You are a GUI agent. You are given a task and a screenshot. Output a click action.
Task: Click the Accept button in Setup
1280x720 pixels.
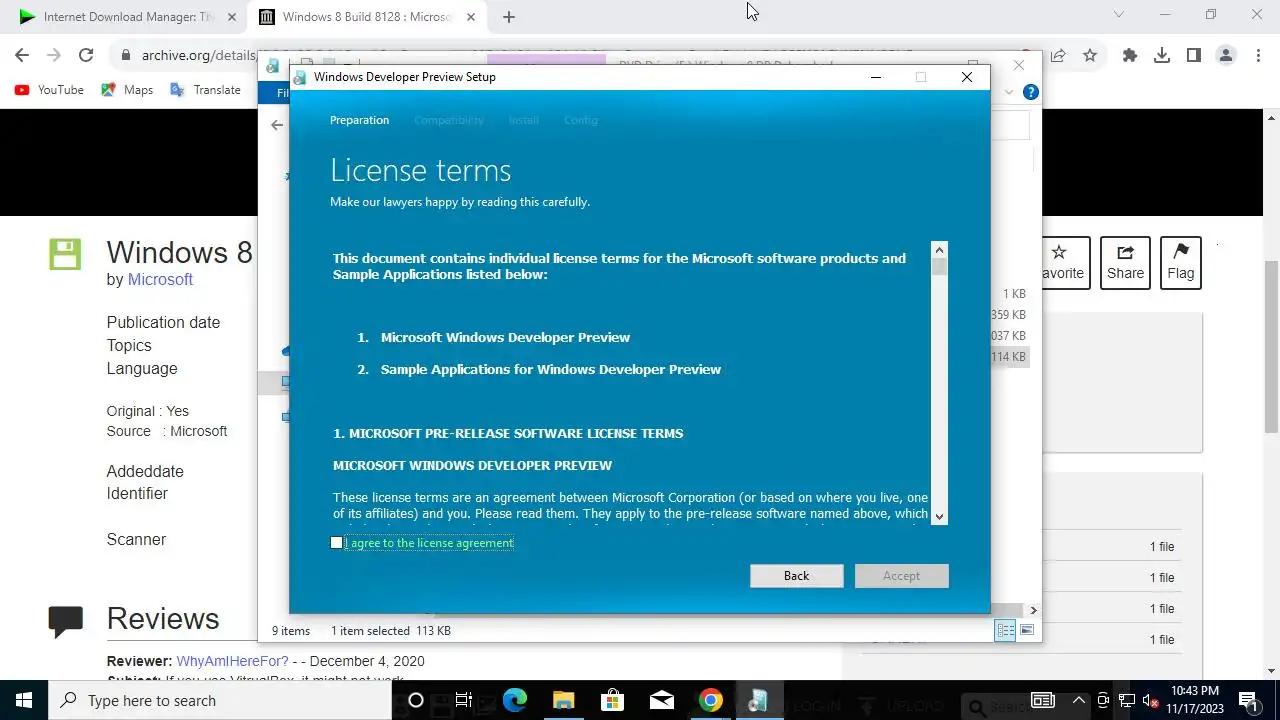pos(901,576)
